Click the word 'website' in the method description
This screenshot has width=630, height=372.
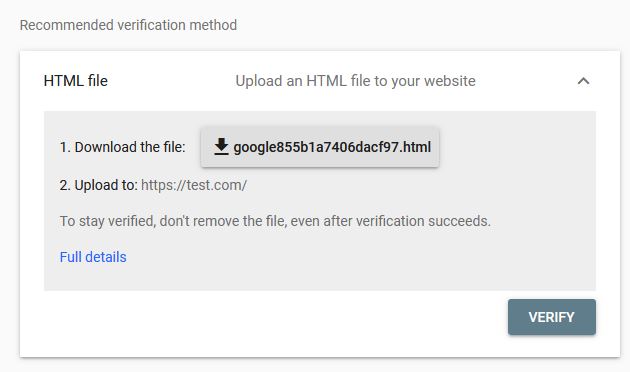click(x=450, y=81)
